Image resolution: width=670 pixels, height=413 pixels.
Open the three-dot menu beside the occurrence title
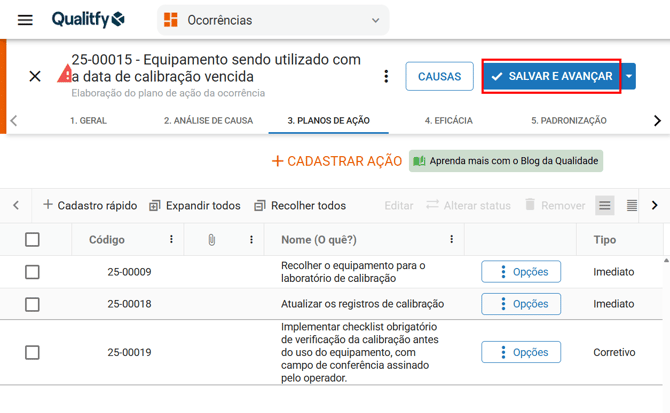click(x=386, y=76)
